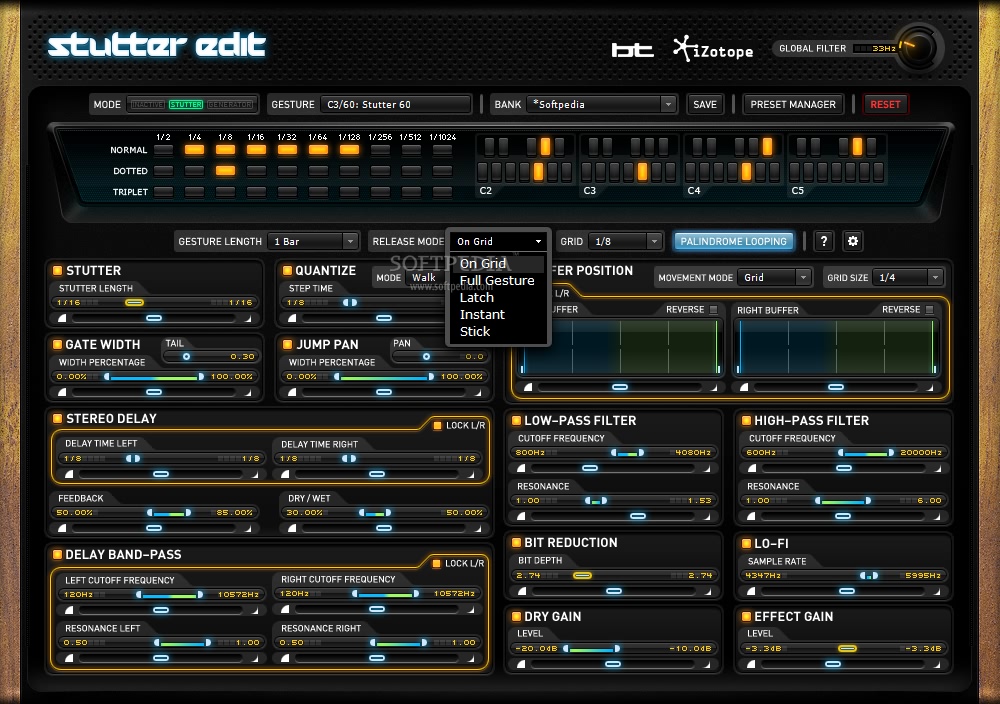
Task: Toggle the Lo-Fi module power icon
Action: (x=746, y=543)
